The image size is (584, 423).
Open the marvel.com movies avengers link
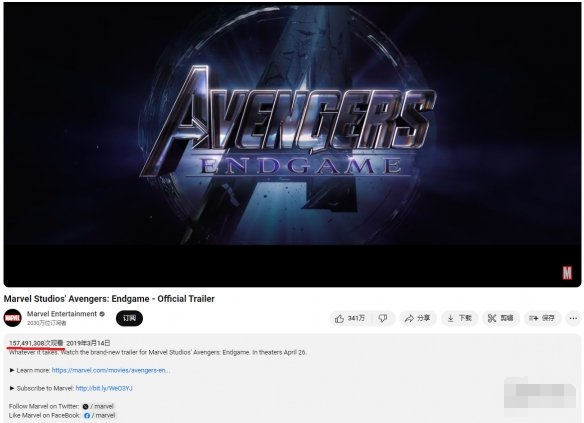tap(111, 370)
